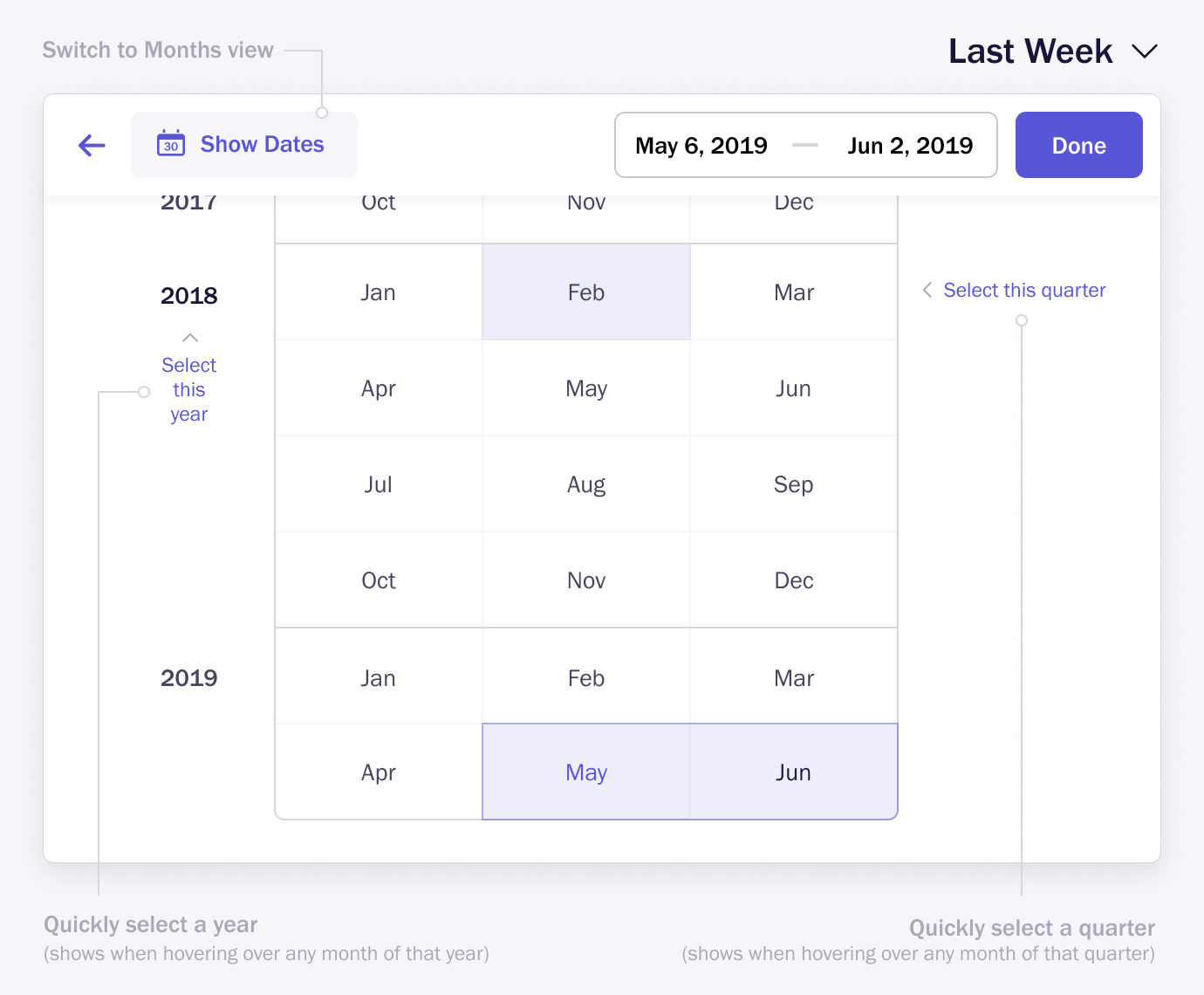Click the chevron beside Select this quarter
The height and width of the screenshot is (995, 1204).
click(x=927, y=290)
